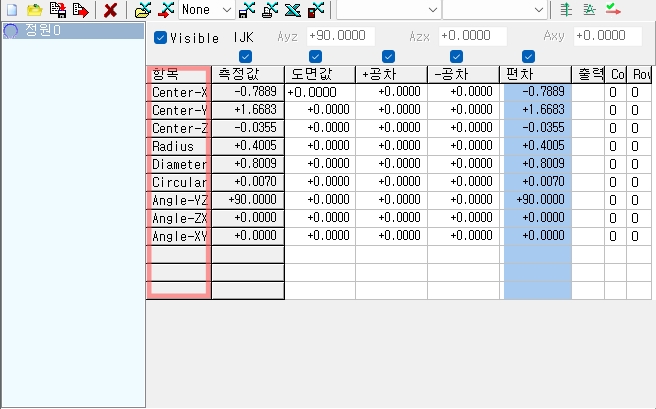Click the 편차 cell -0.0355 for Center-Z
656x409 pixels.
(x=536, y=128)
